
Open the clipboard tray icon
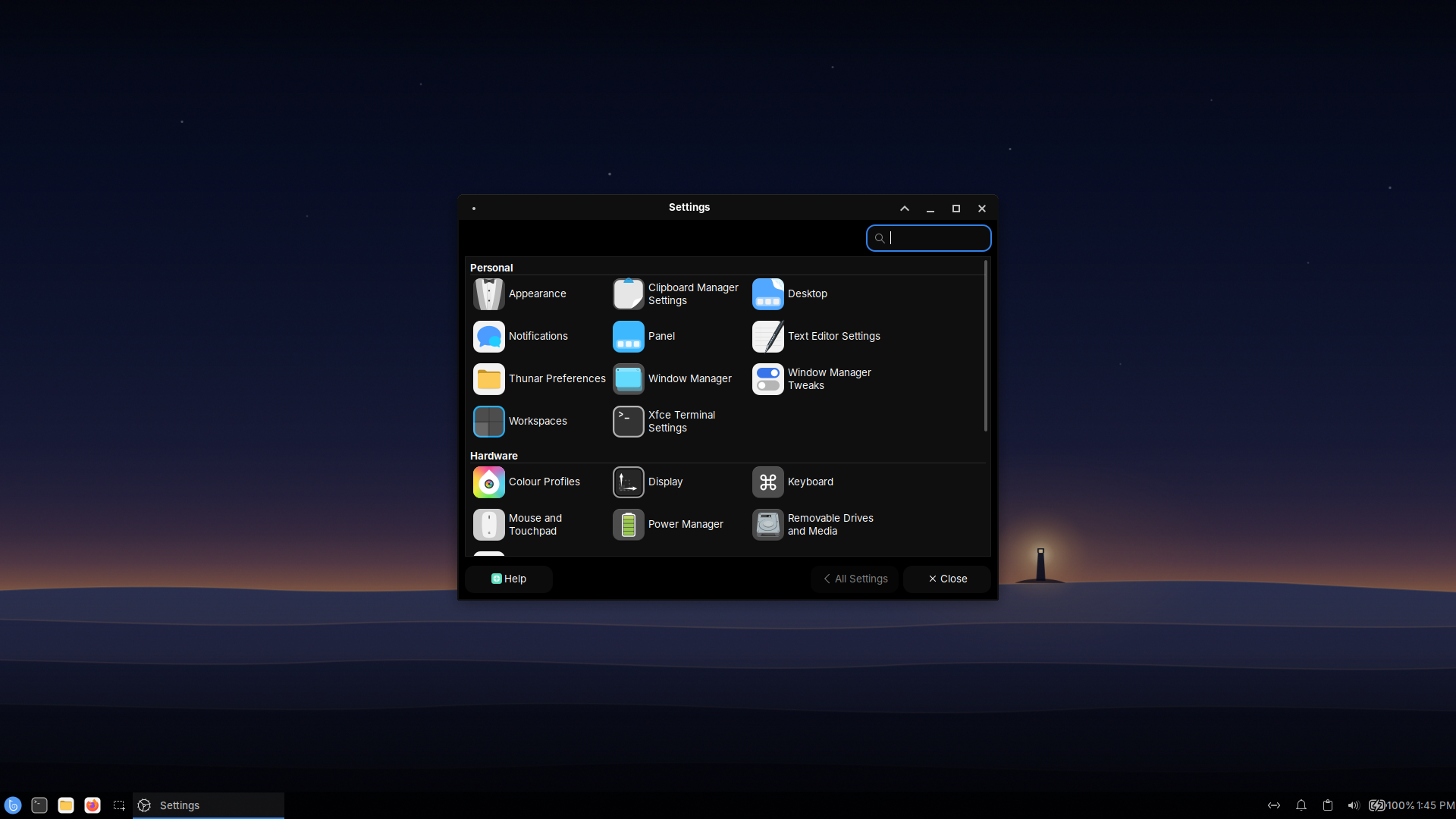click(x=1328, y=805)
